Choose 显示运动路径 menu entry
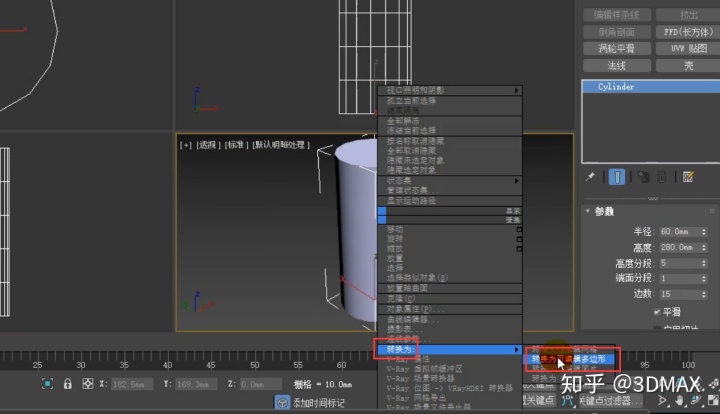 pos(450,201)
